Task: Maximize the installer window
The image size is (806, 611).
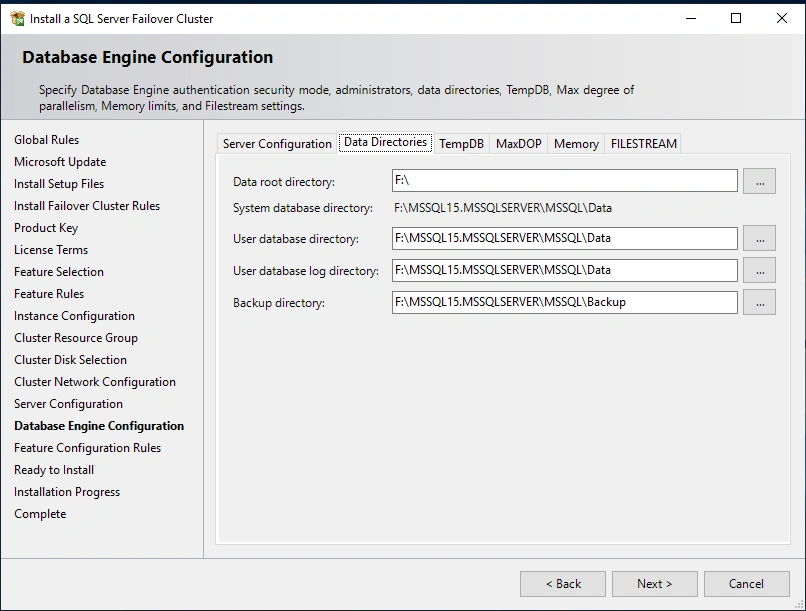Action: 736,18
